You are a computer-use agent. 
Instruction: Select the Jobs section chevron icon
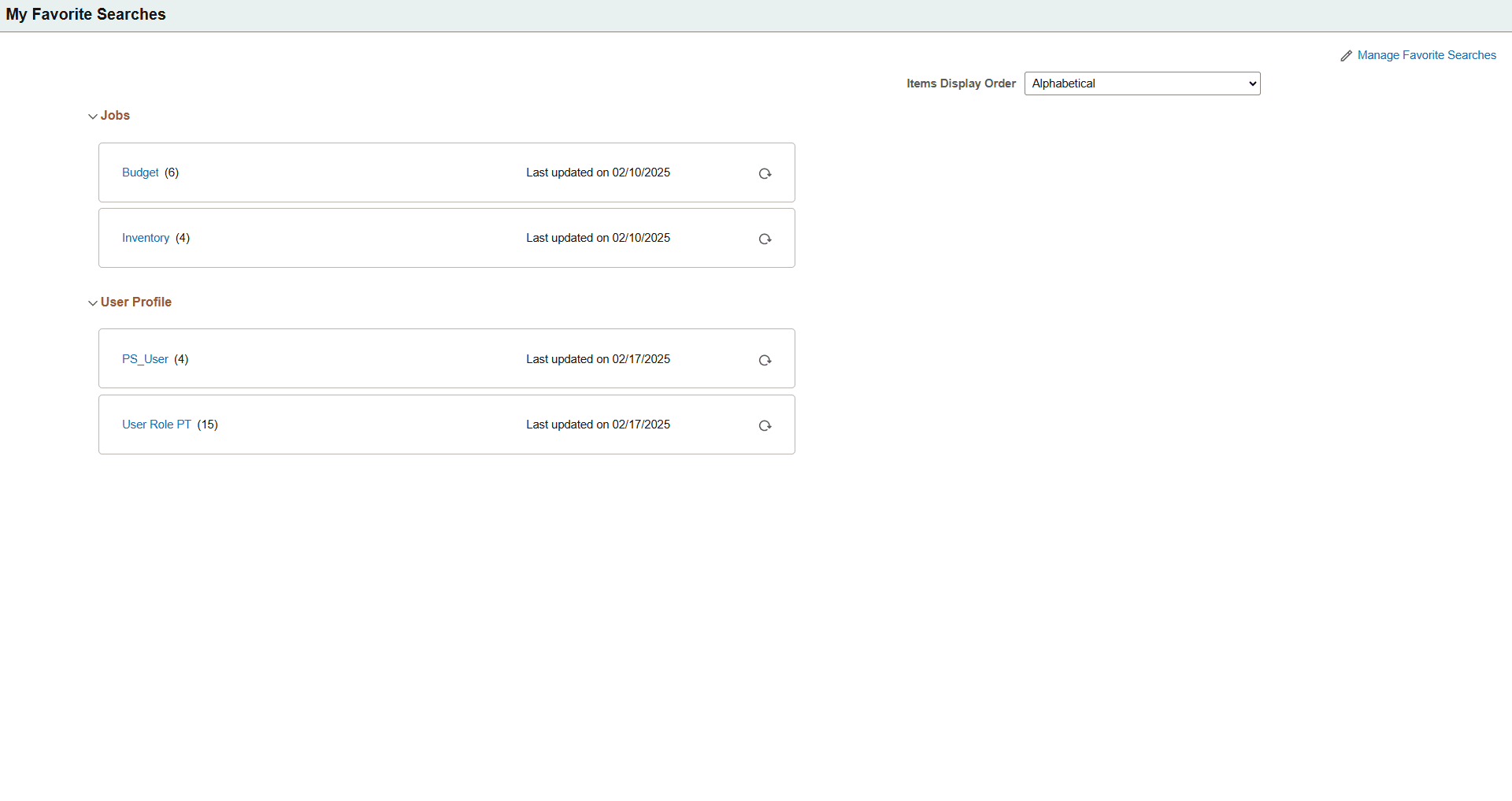tap(92, 116)
